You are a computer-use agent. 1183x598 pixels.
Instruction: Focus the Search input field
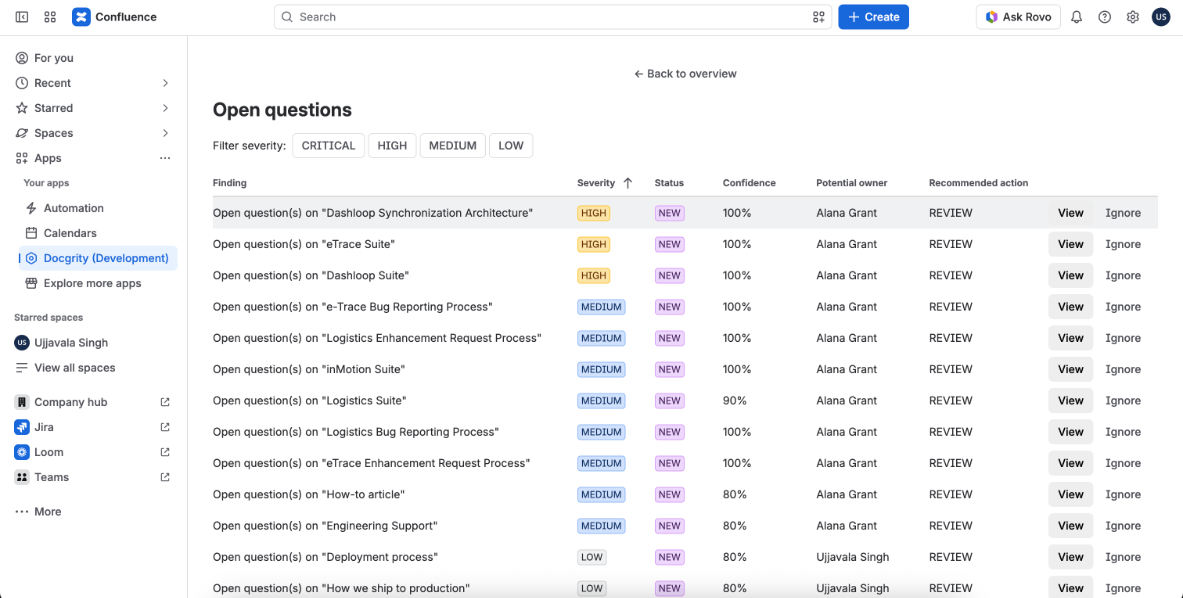[552, 17]
